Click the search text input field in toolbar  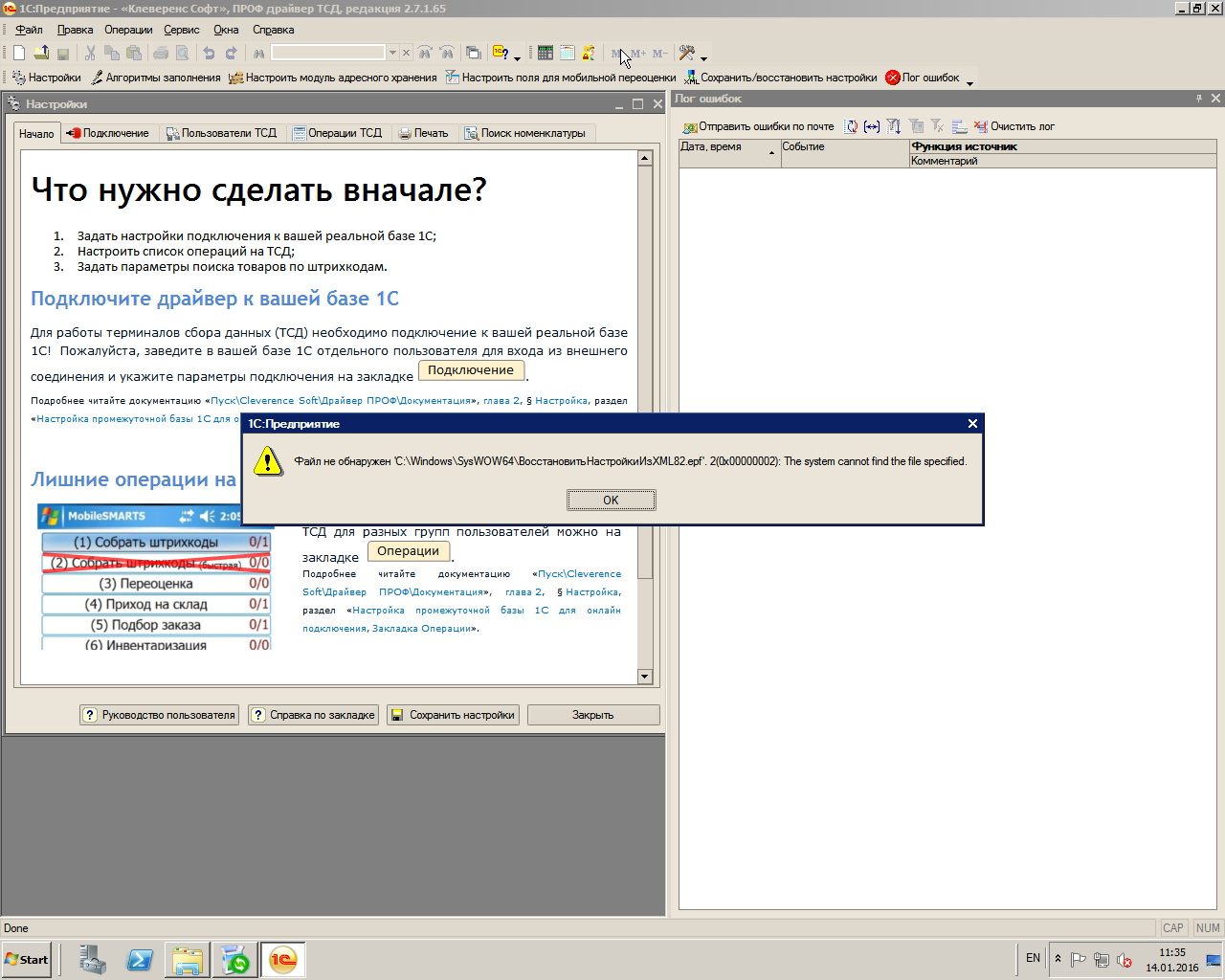328,53
